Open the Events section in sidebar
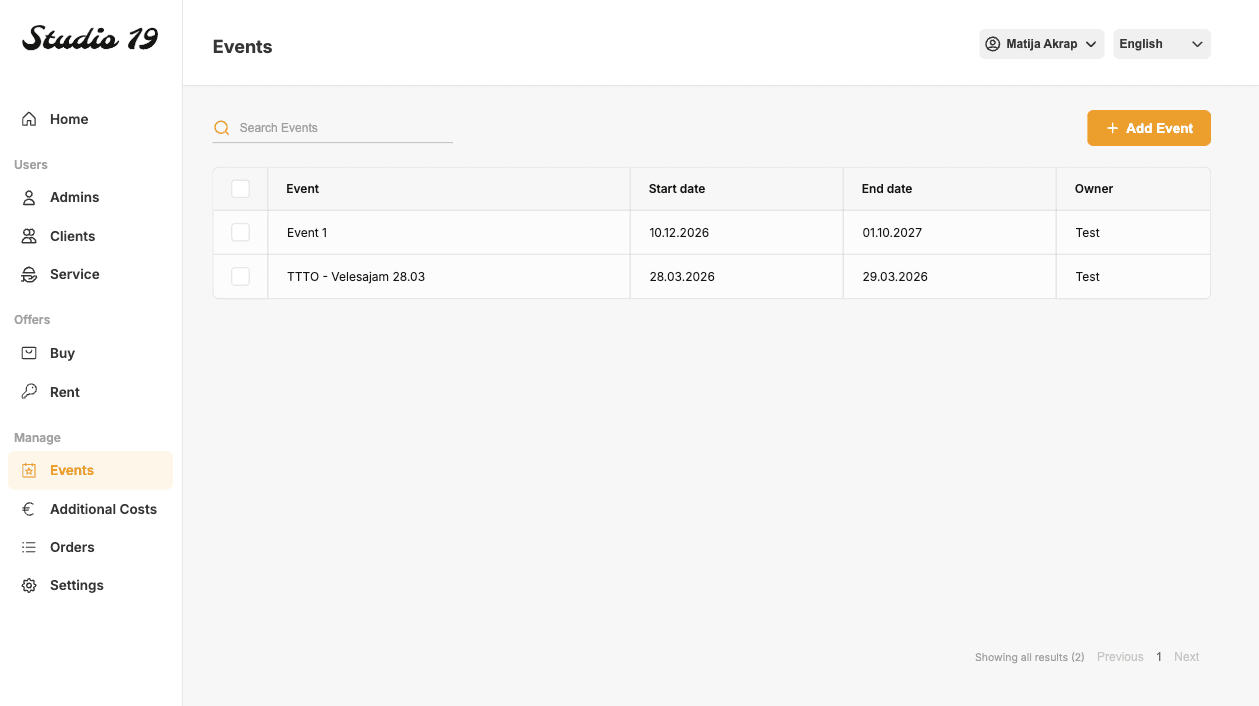This screenshot has width=1259, height=706. pyautogui.click(x=71, y=470)
